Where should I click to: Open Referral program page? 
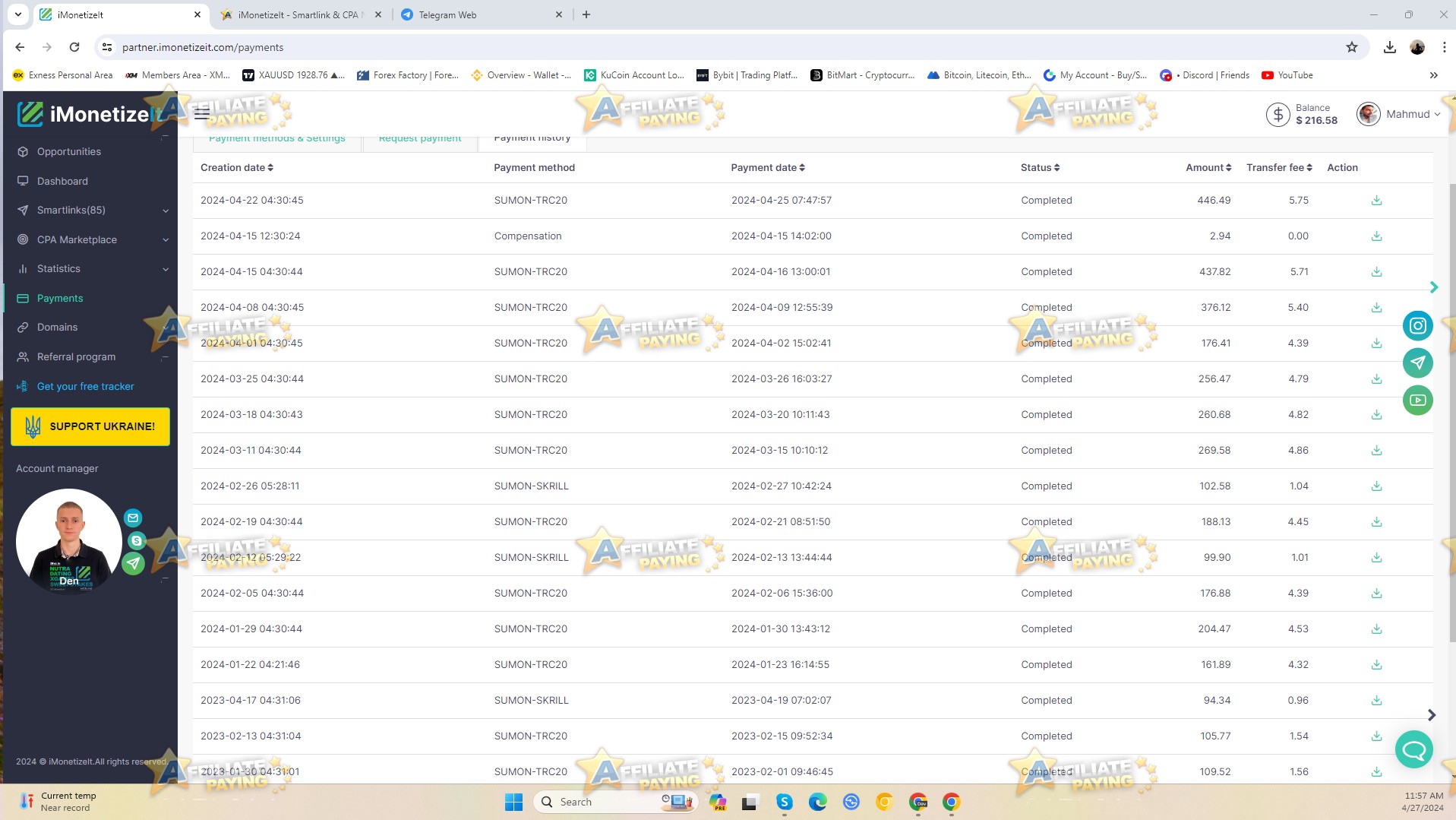pyautogui.click(x=76, y=357)
